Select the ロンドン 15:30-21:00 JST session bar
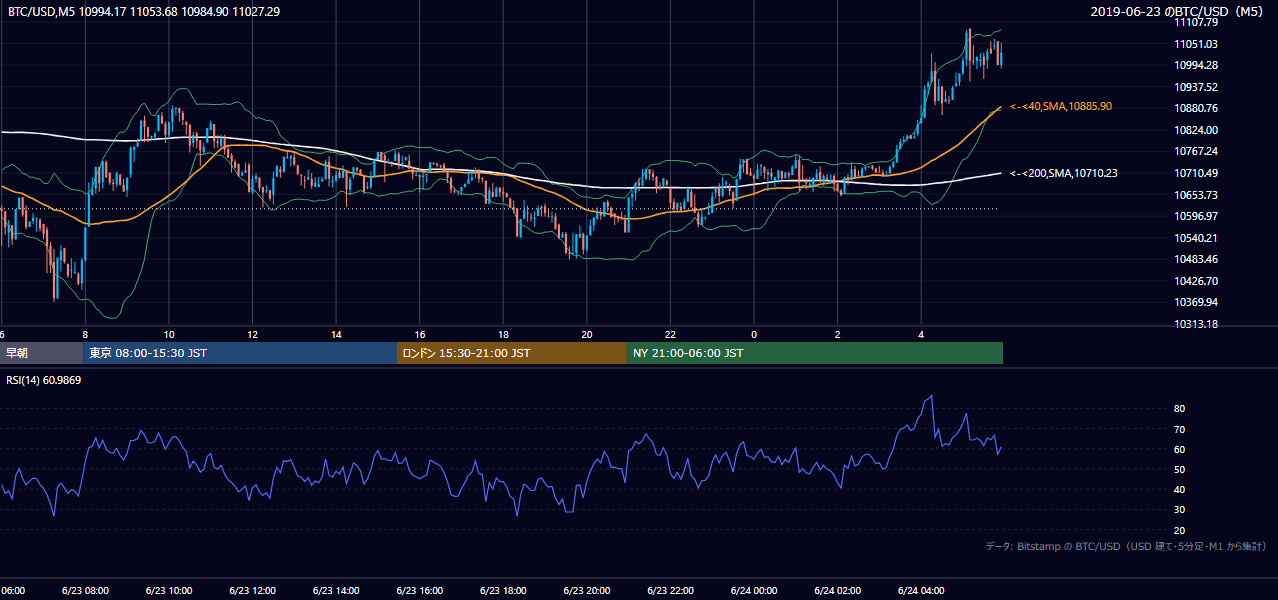 coord(512,353)
